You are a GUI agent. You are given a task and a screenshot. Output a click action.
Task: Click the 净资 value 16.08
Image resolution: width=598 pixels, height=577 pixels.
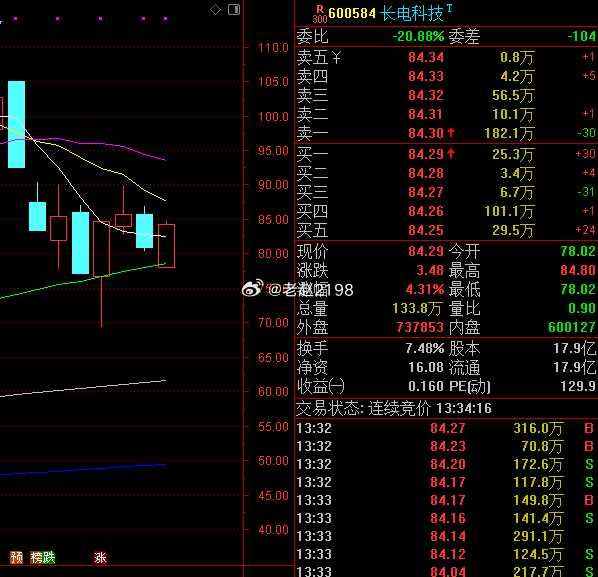tap(426, 367)
